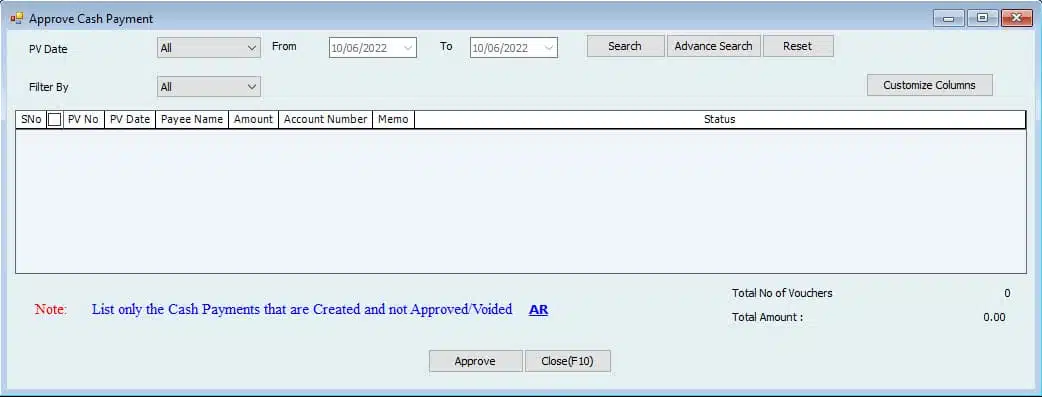Sort by Payee Name column header
Image resolution: width=1042 pixels, height=397 pixels.
(x=192, y=120)
